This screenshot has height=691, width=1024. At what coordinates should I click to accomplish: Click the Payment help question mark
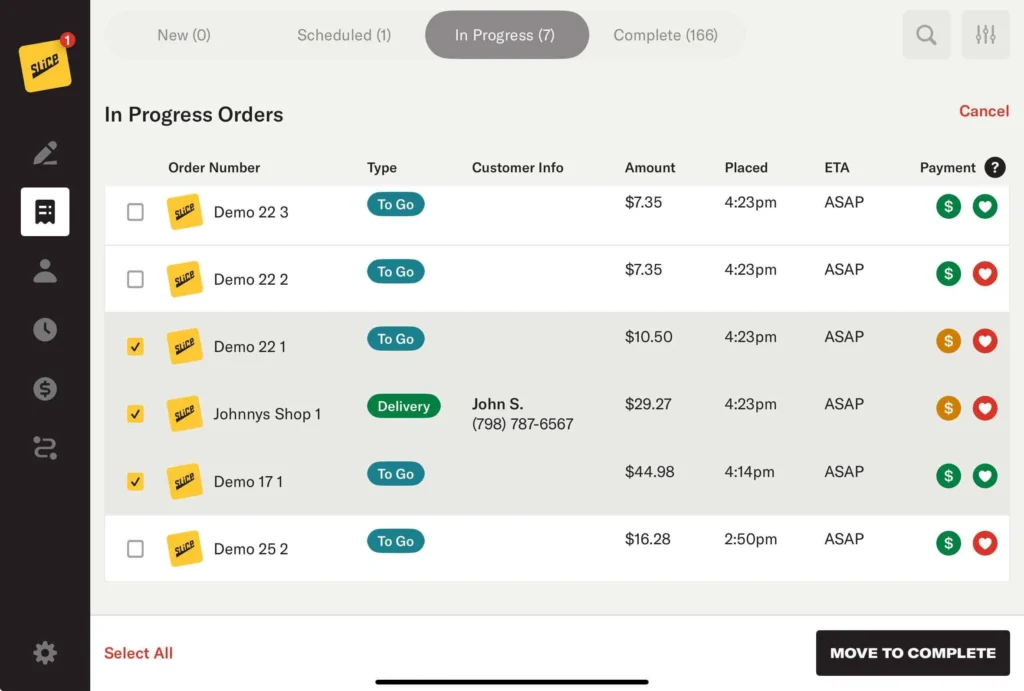tap(994, 168)
